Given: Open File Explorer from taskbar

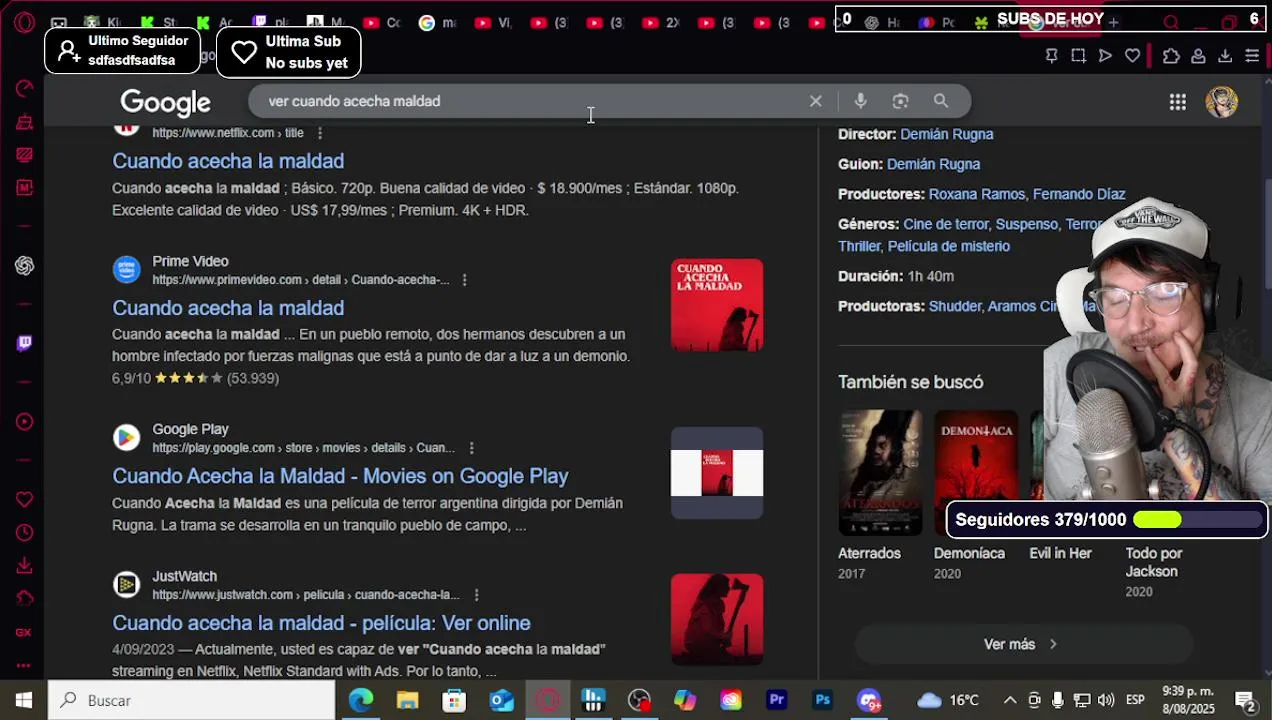Looking at the screenshot, I should tap(407, 700).
